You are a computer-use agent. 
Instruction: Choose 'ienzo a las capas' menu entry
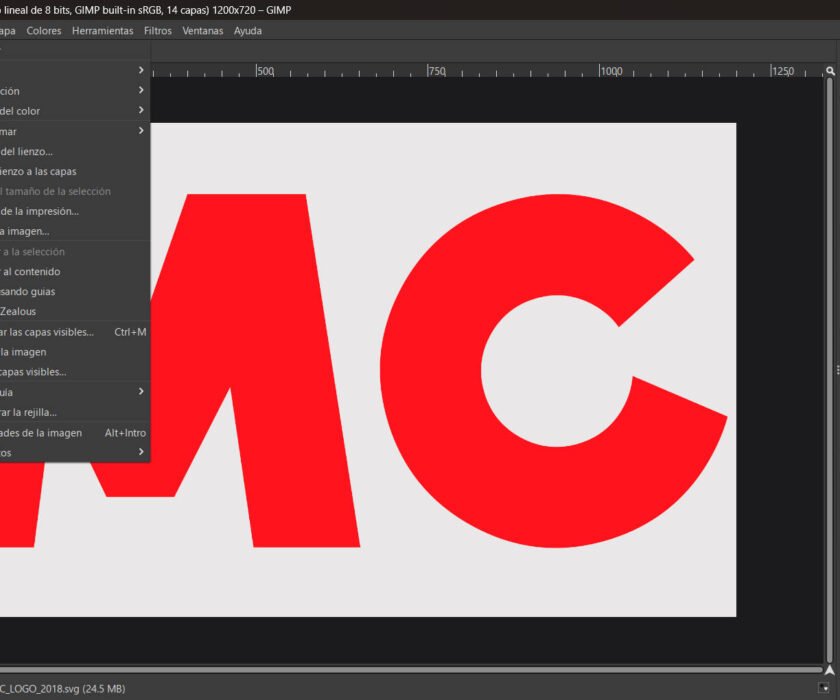click(x=74, y=171)
